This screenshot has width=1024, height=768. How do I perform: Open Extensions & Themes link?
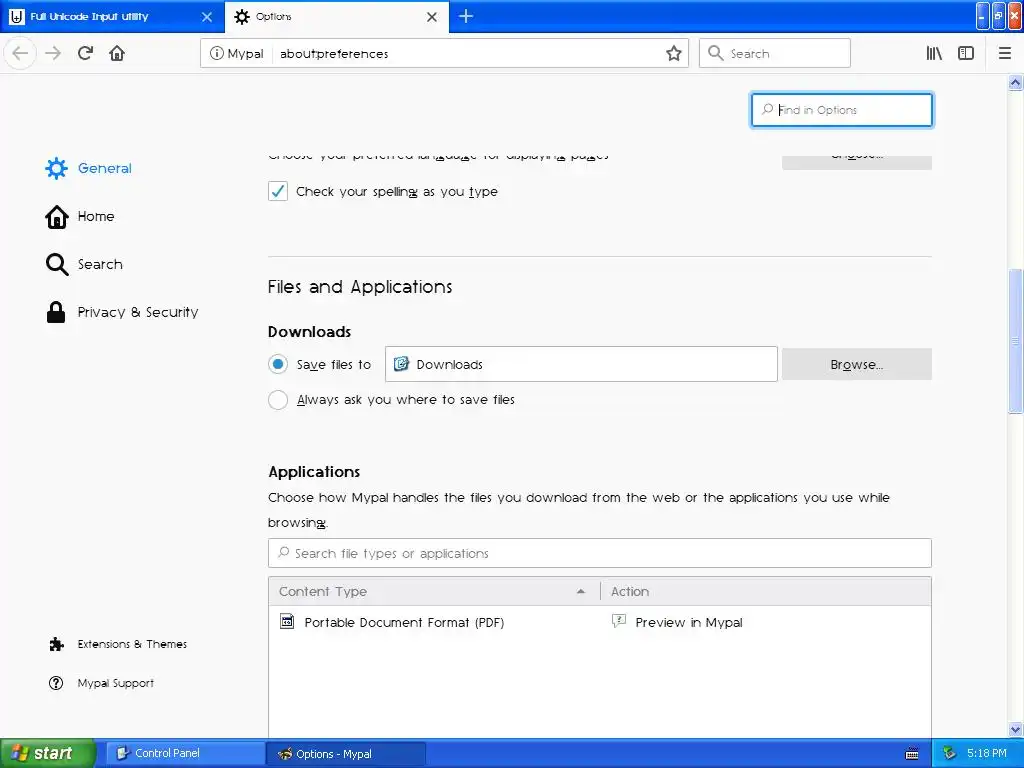[118, 644]
